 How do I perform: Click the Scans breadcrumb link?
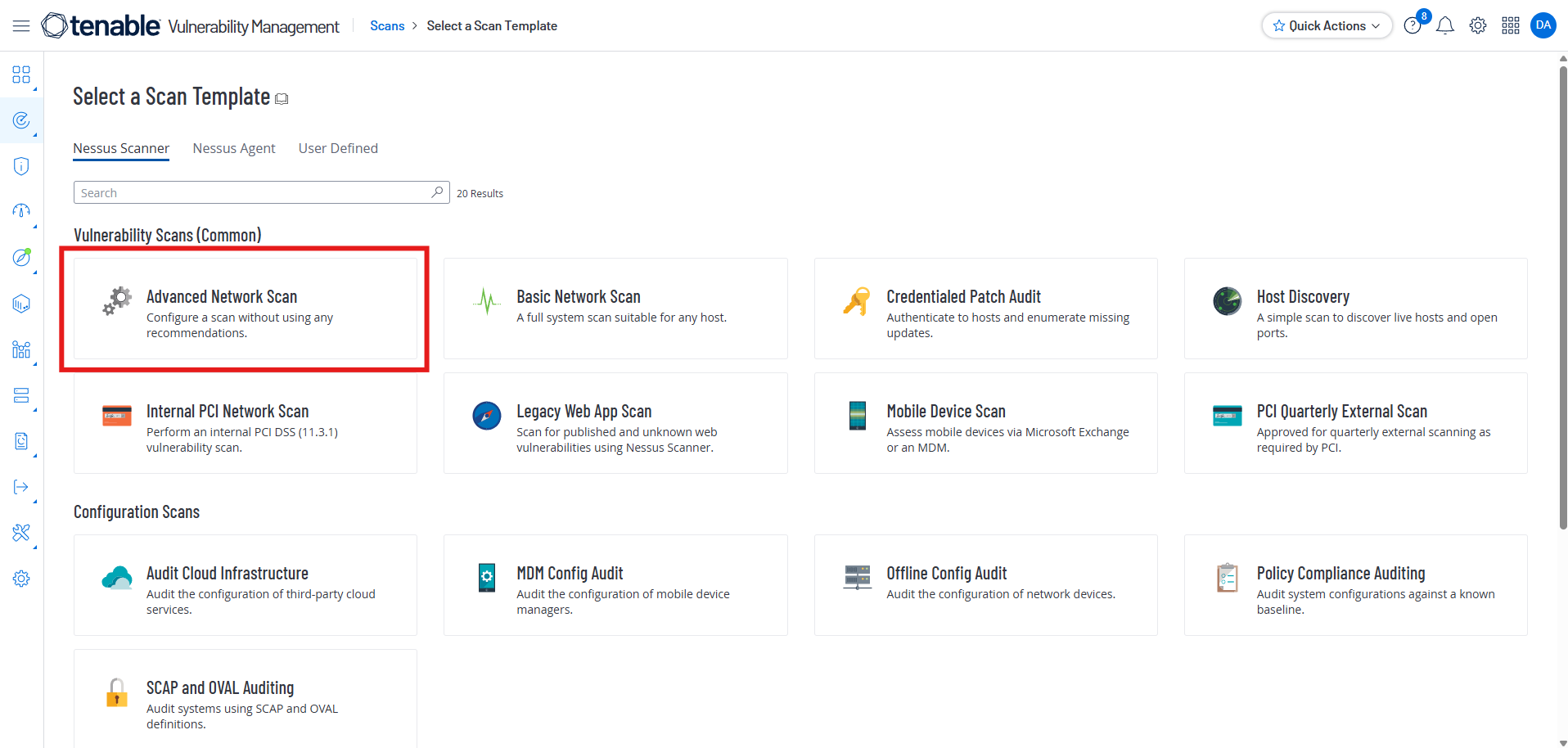point(387,26)
